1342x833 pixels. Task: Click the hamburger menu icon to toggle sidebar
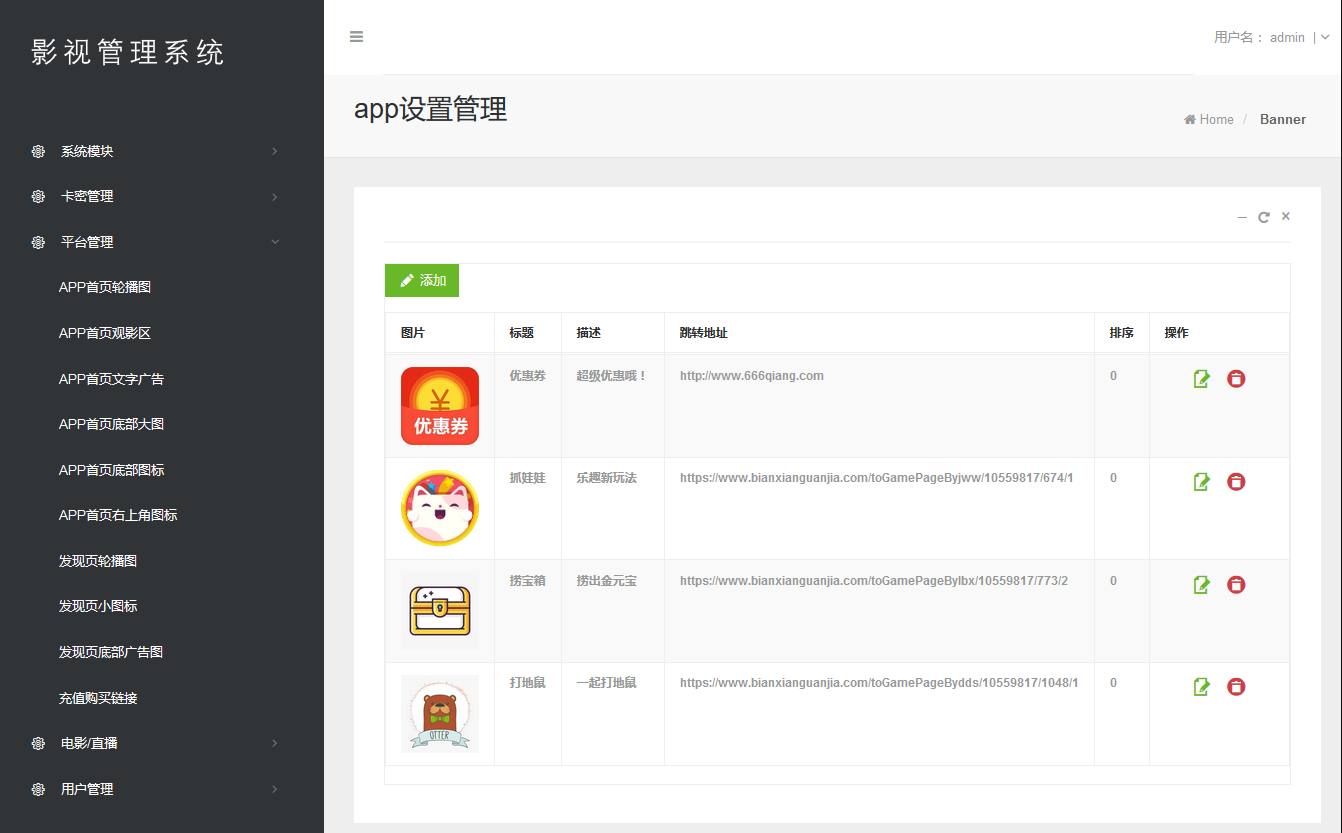point(356,37)
